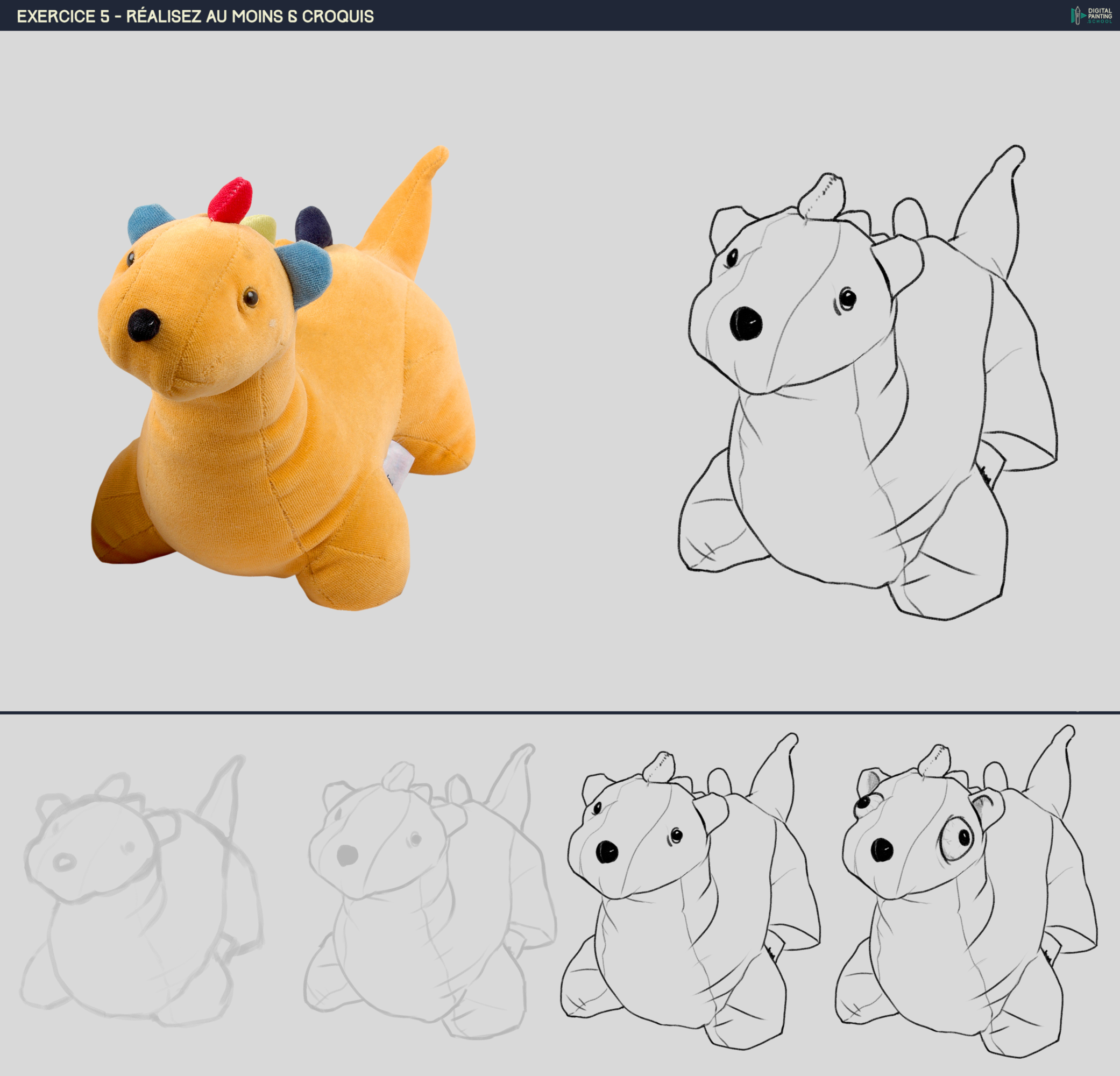This screenshot has width=1120, height=1076.
Task: Click the horizontal dark divider line
Action: [560, 712]
